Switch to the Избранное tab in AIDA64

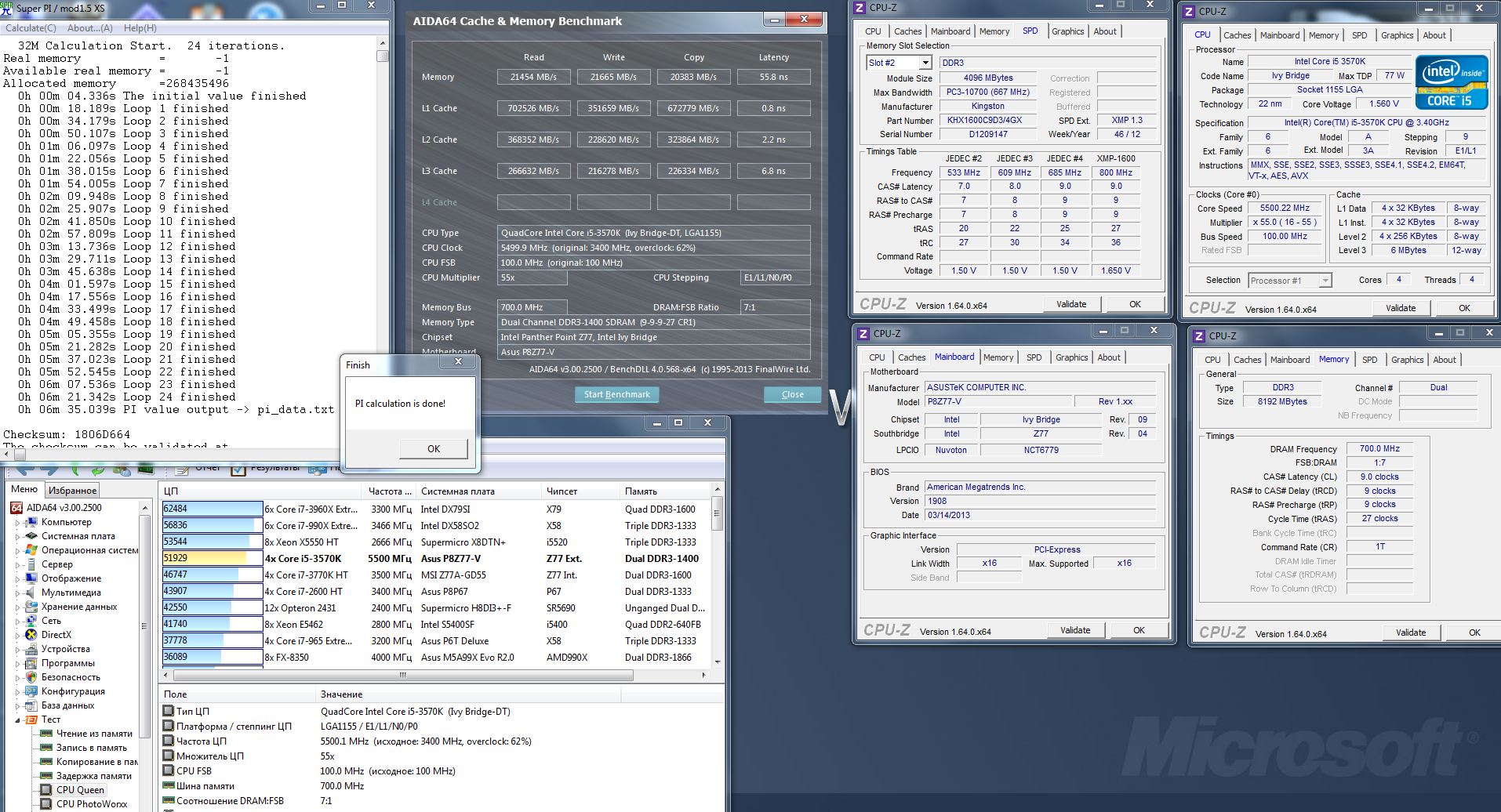coord(72,490)
